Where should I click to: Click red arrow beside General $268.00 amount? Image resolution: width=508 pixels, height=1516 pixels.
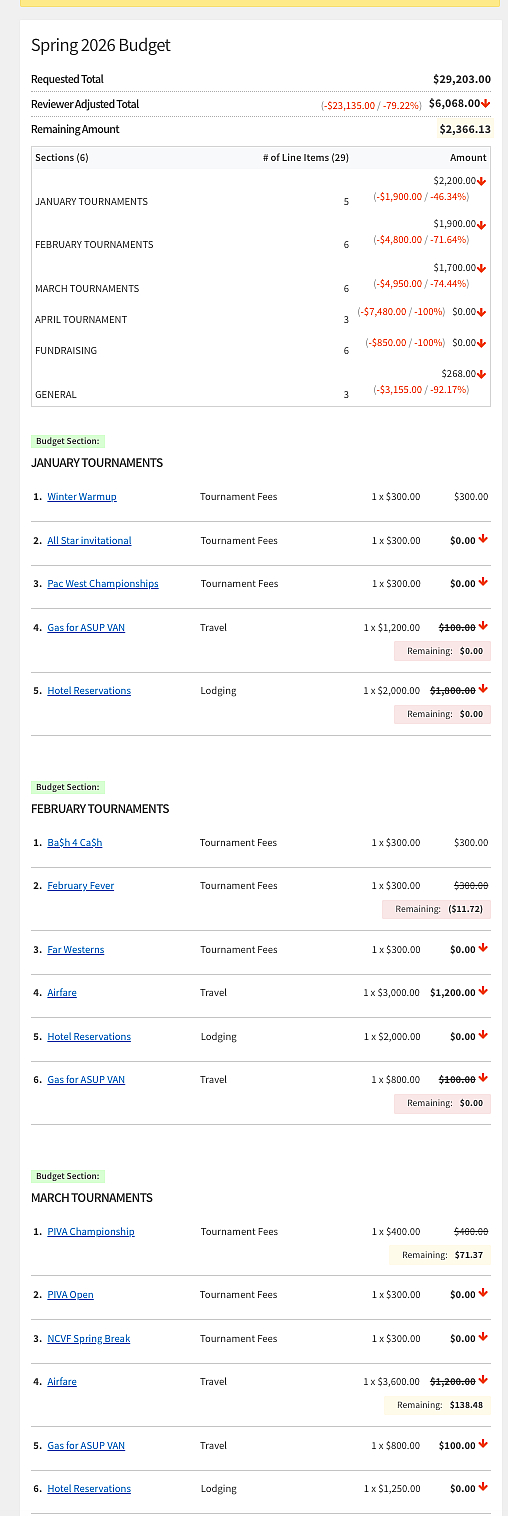(x=482, y=374)
